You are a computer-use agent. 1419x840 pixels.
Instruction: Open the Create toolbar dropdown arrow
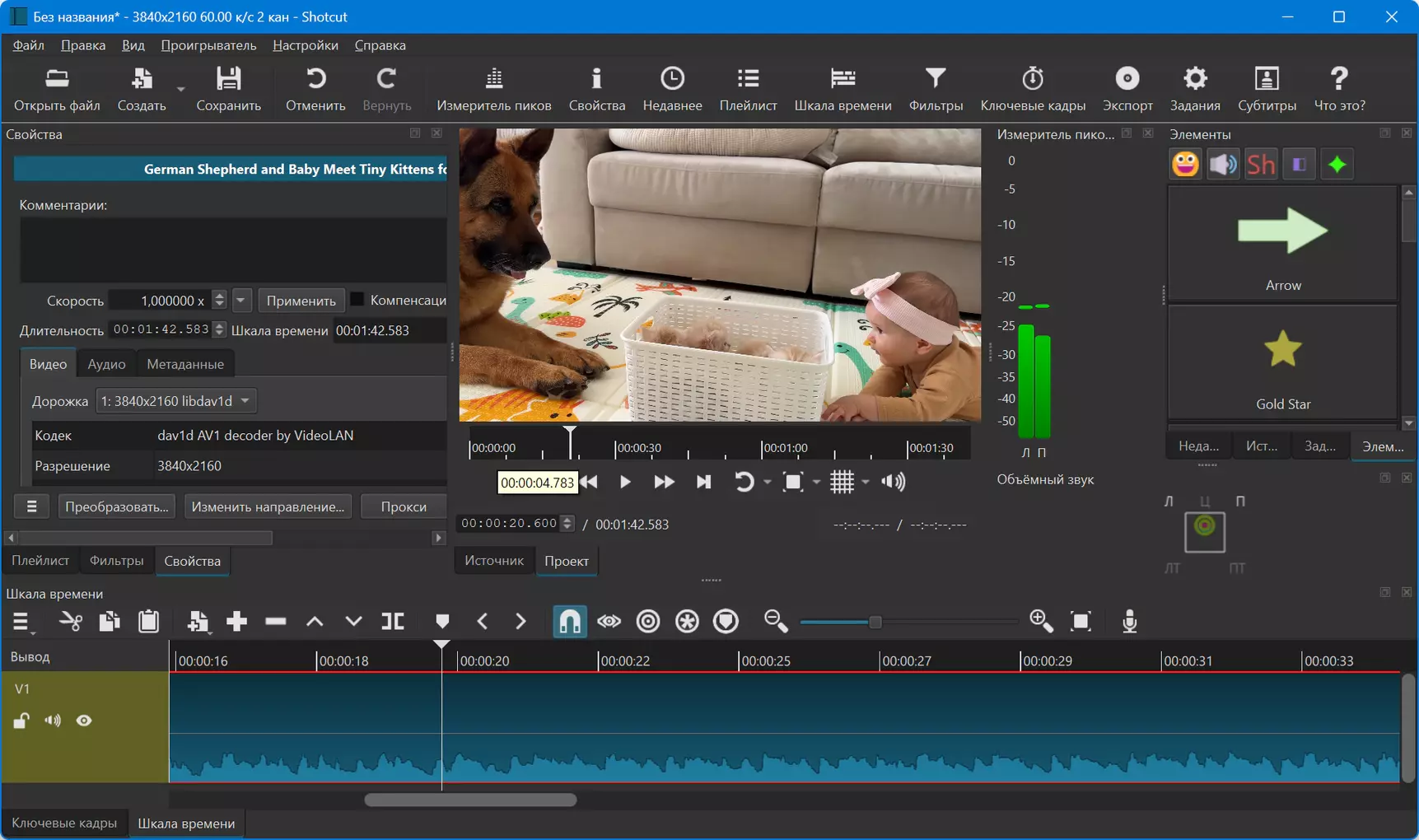point(181,89)
